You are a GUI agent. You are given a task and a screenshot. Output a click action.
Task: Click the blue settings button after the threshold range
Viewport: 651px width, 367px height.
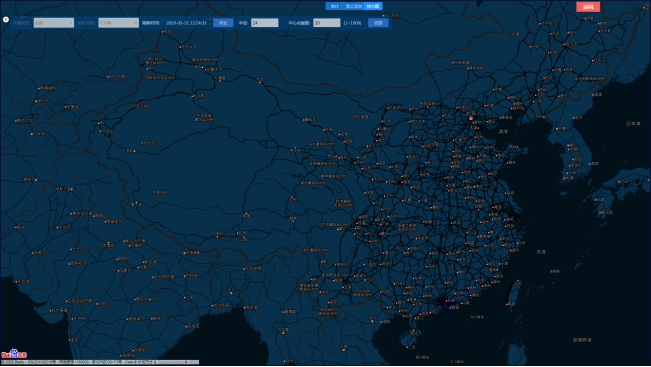(x=378, y=23)
